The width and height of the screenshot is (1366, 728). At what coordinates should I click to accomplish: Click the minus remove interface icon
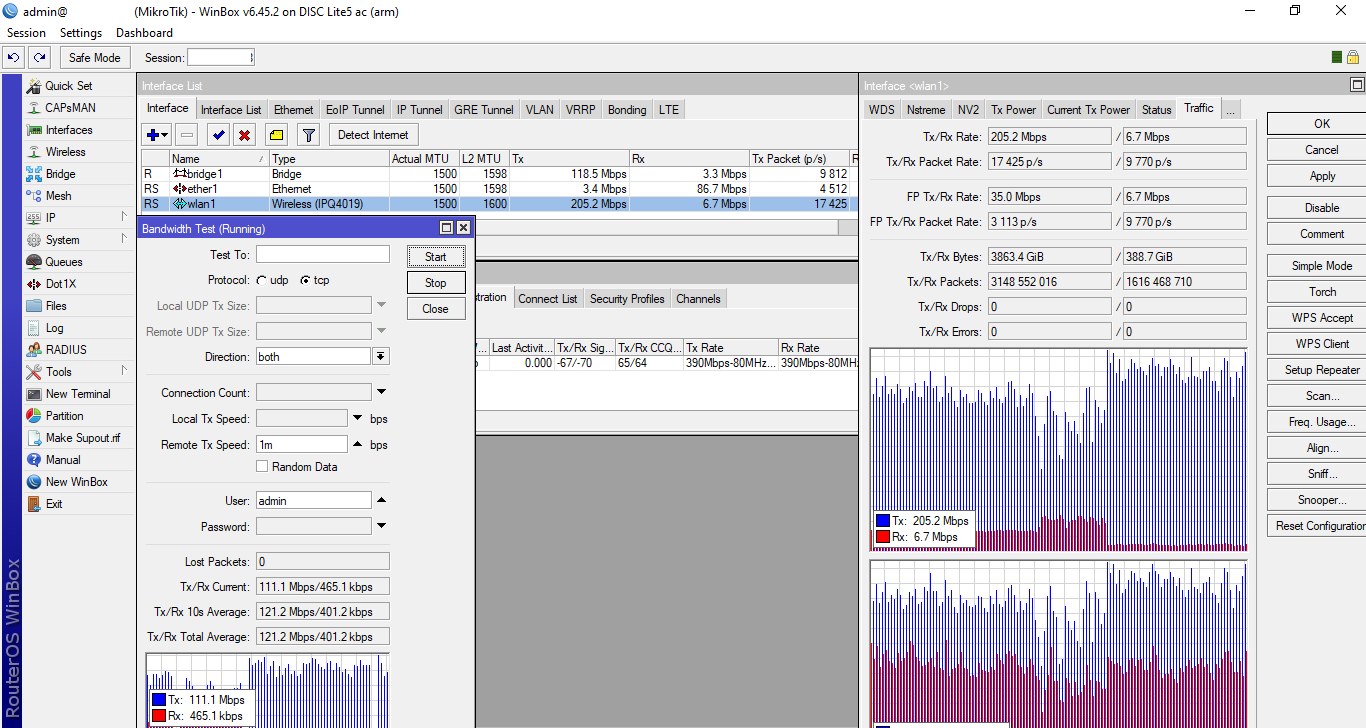click(186, 135)
